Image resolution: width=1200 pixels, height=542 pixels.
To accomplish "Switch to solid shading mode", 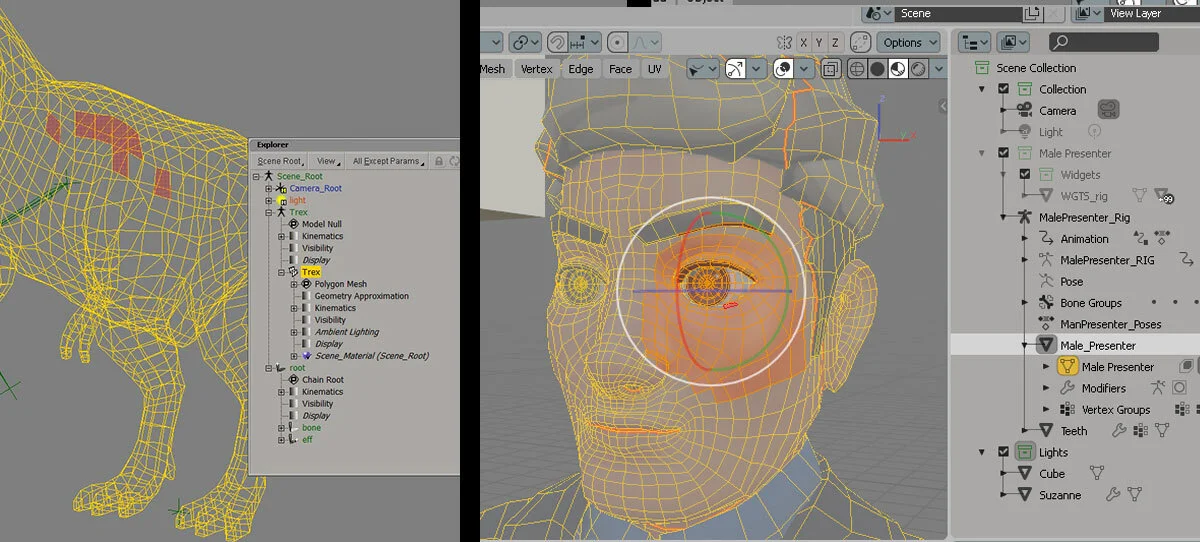I will (x=877, y=69).
